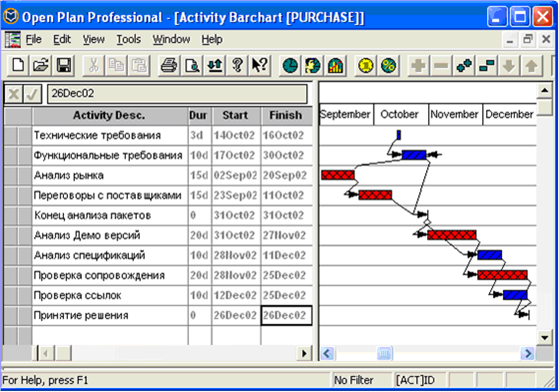Image resolution: width=559 pixels, height=392 pixels.
Task: Click the clock time analysis icon
Action: tap(290, 66)
